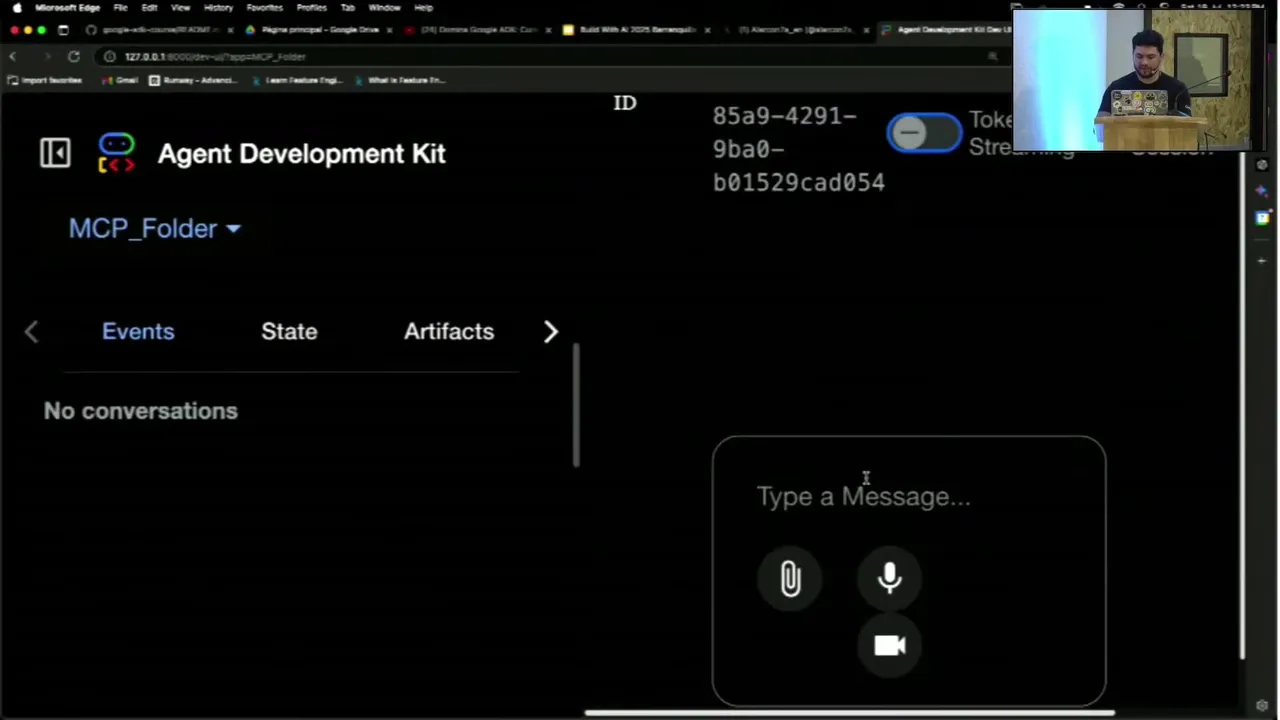
Task: Open the View menu in menu bar
Action: 180,7
